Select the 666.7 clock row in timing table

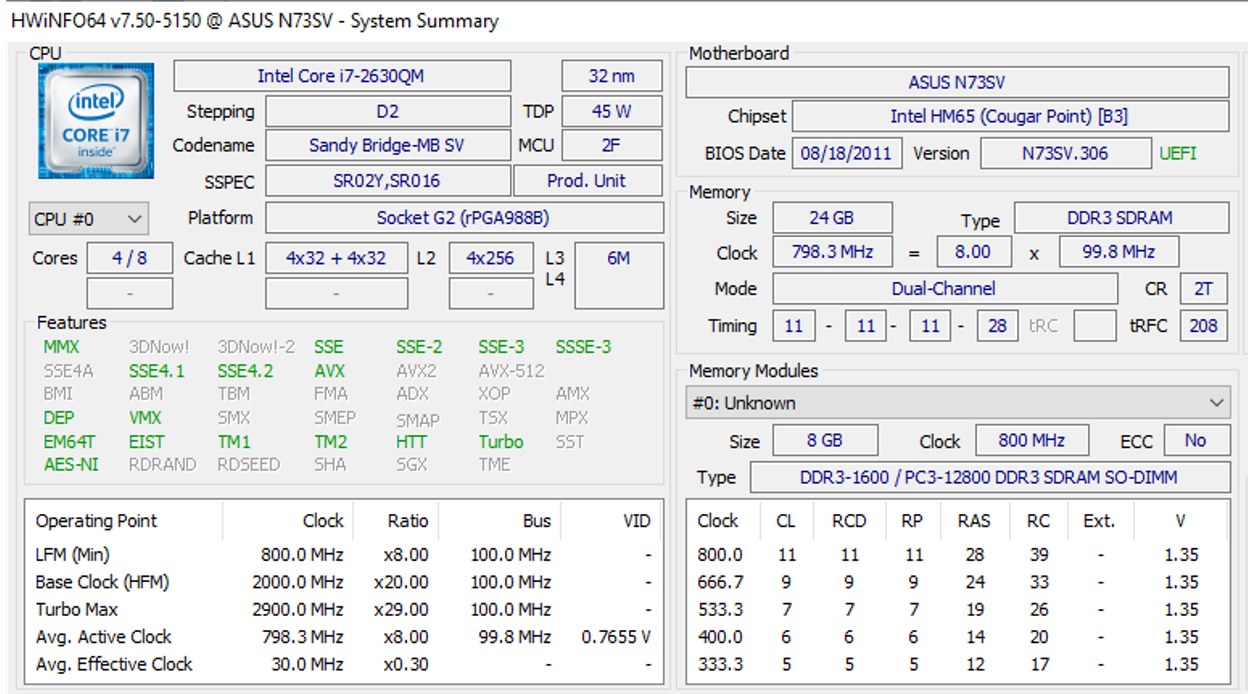[959, 582]
